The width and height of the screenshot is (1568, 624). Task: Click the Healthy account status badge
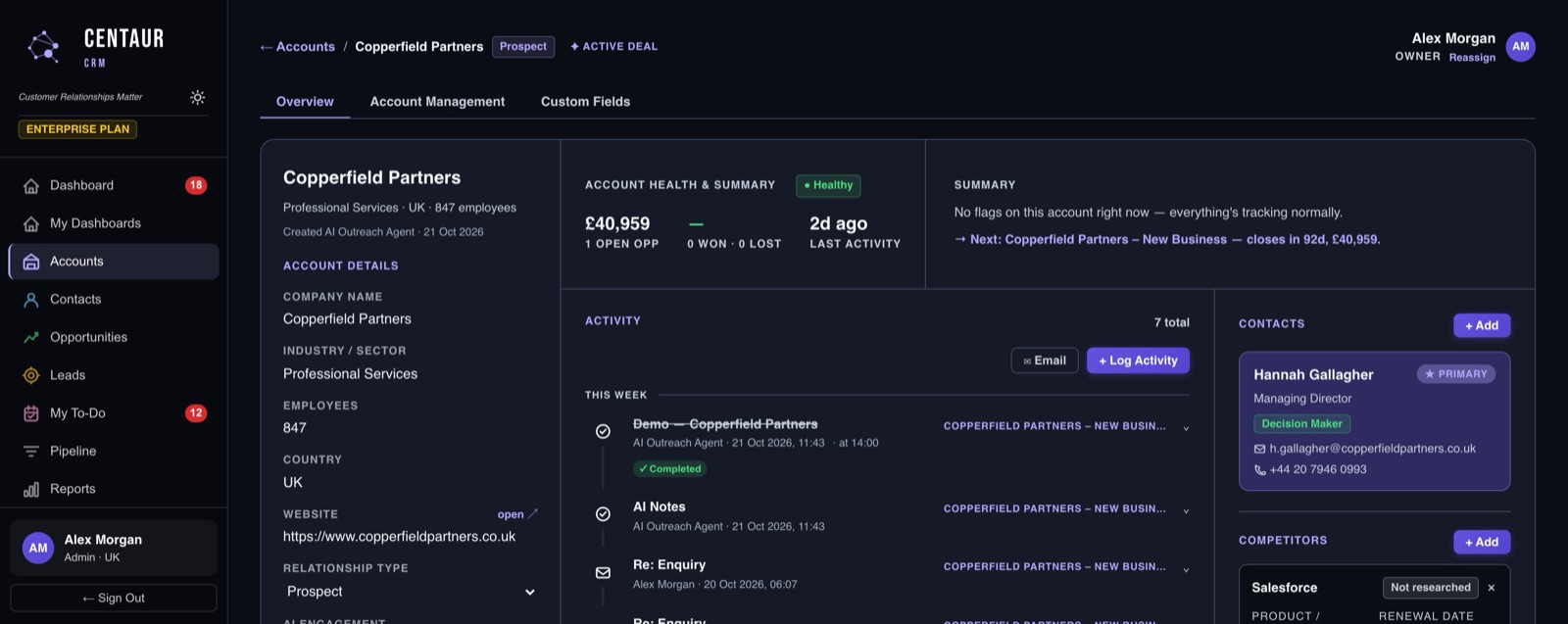pos(828,185)
